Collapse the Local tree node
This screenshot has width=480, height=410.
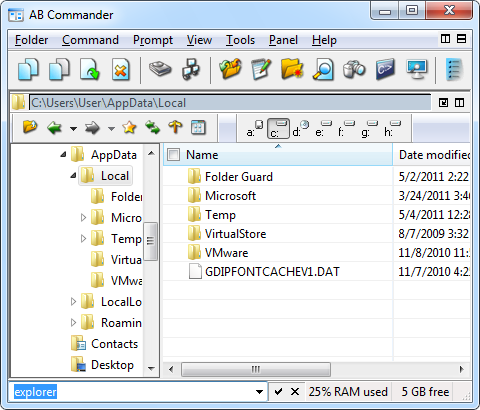(73, 175)
